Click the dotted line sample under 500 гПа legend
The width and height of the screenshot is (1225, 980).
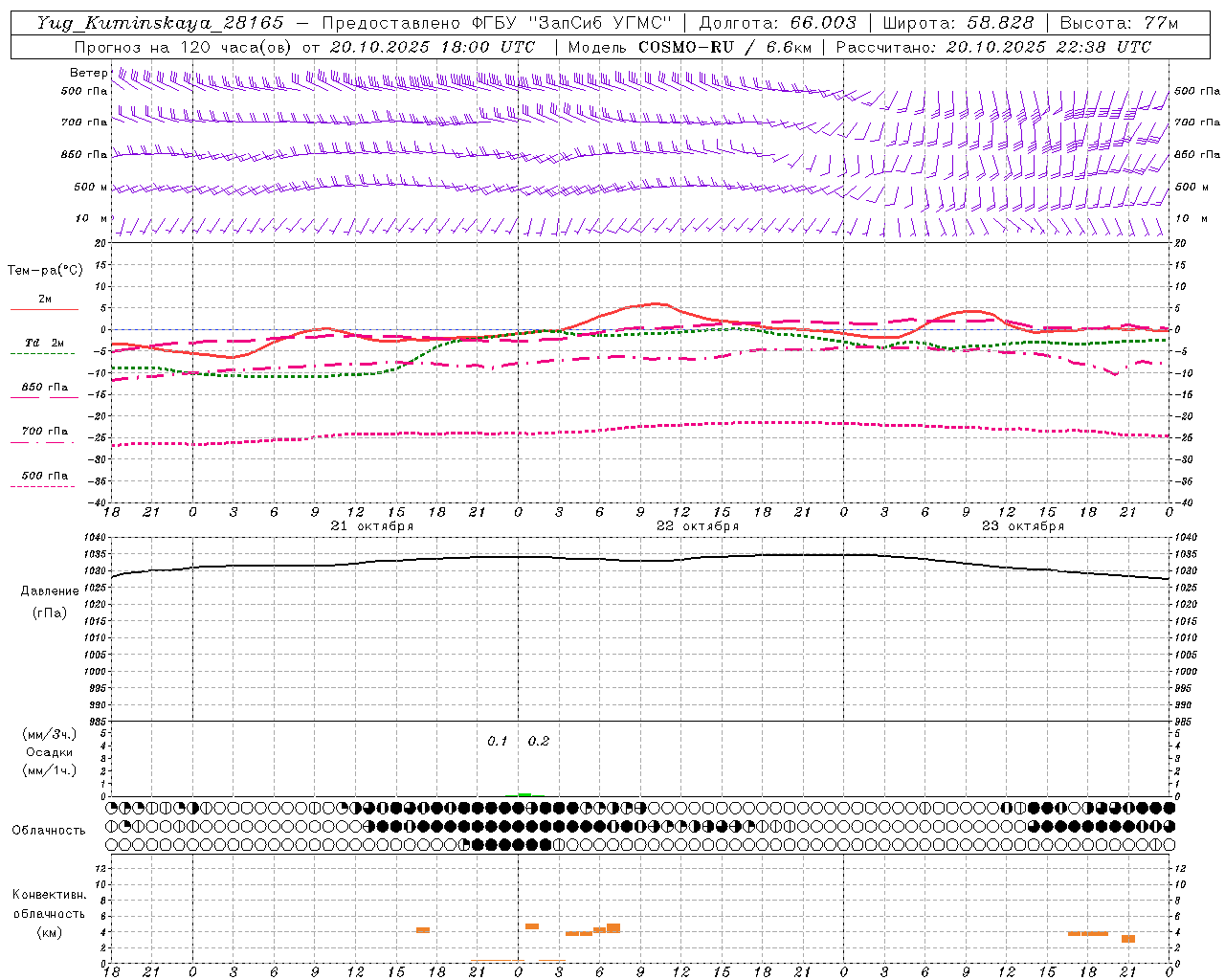pyautogui.click(x=43, y=486)
